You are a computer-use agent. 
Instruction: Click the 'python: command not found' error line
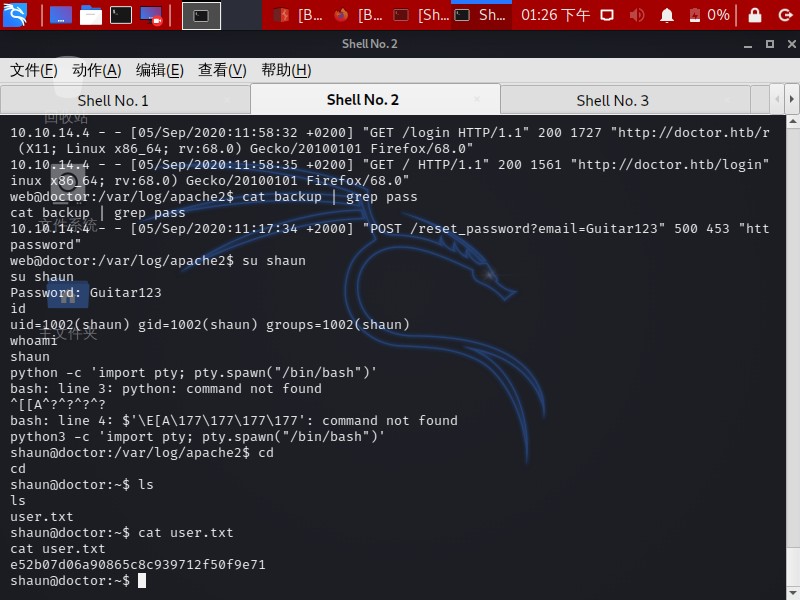click(166, 388)
